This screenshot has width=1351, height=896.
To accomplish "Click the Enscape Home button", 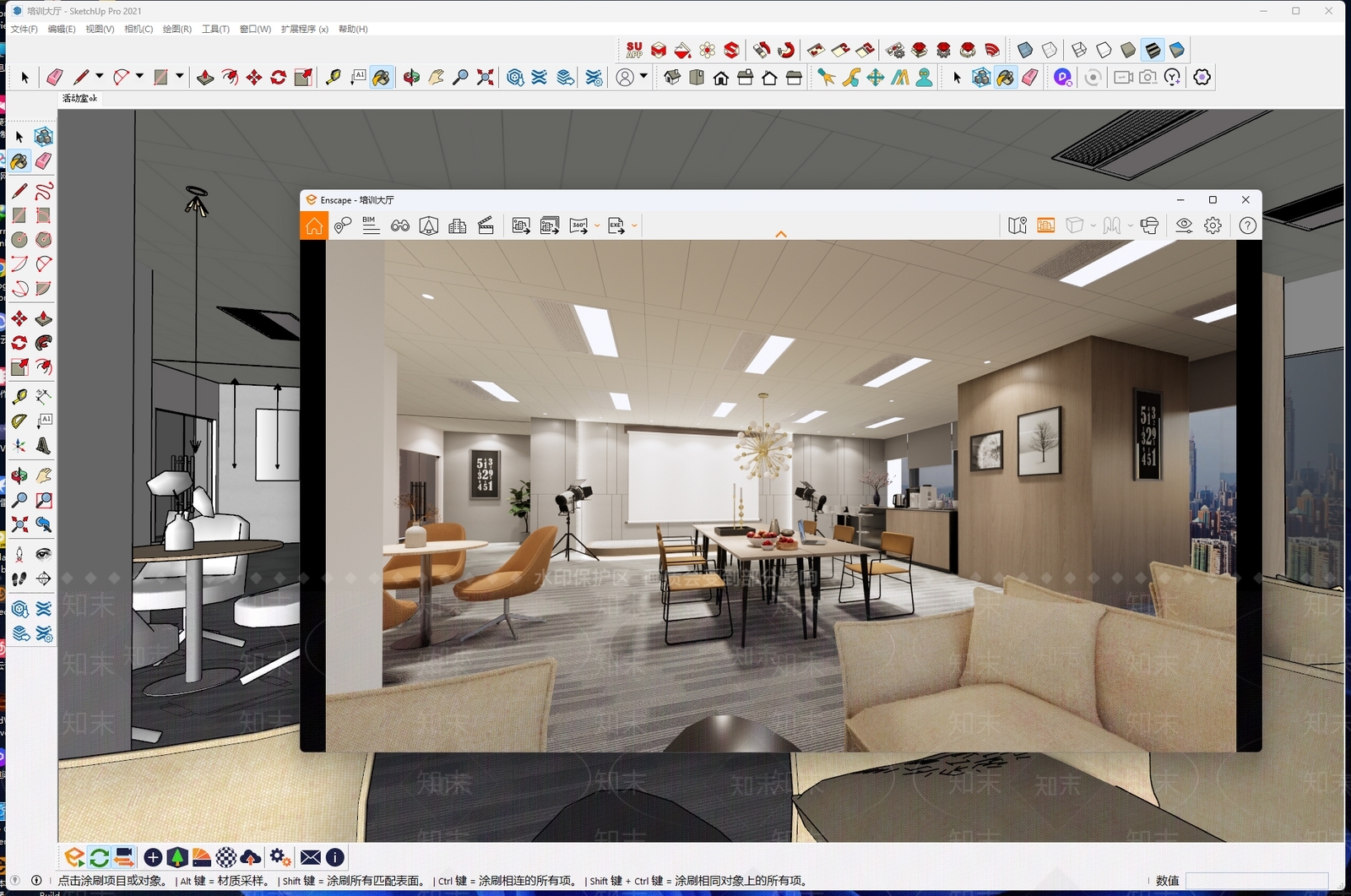I will click(314, 225).
